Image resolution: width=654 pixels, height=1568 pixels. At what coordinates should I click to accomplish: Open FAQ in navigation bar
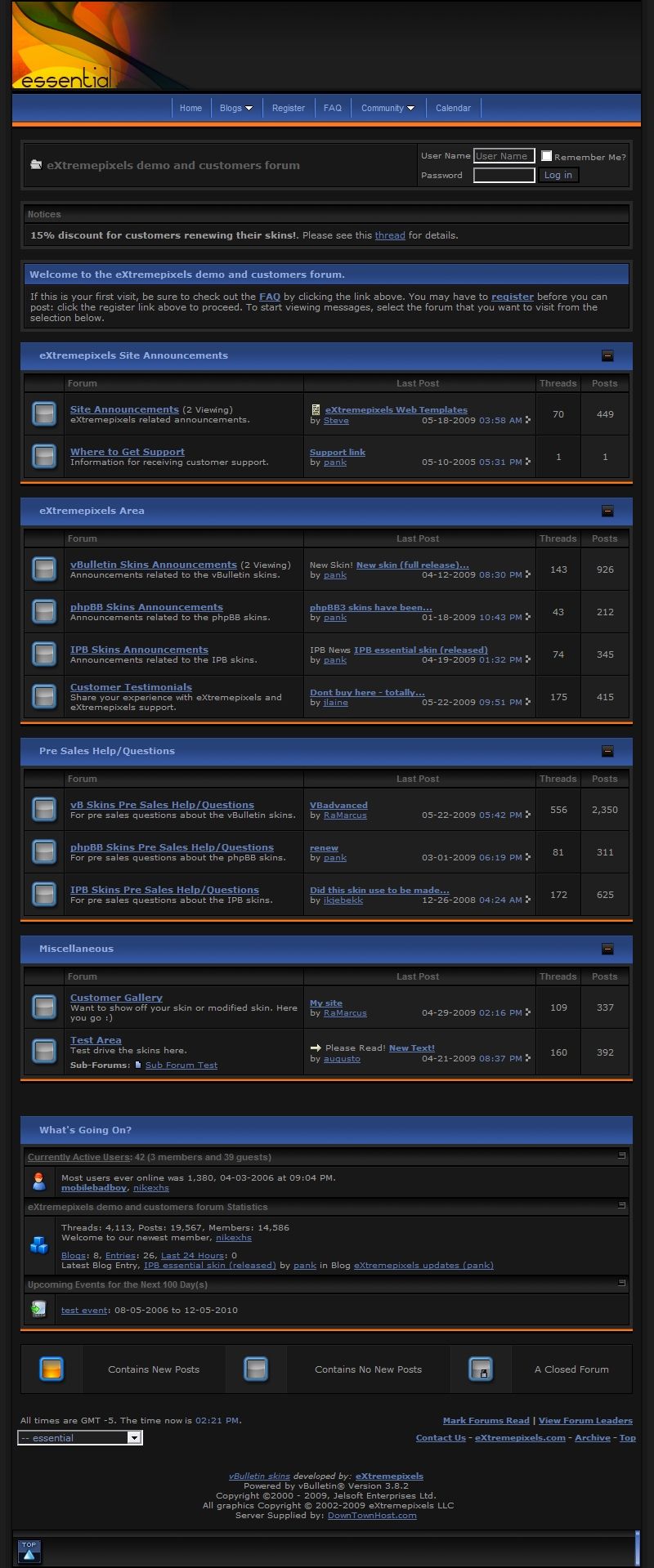[333, 108]
